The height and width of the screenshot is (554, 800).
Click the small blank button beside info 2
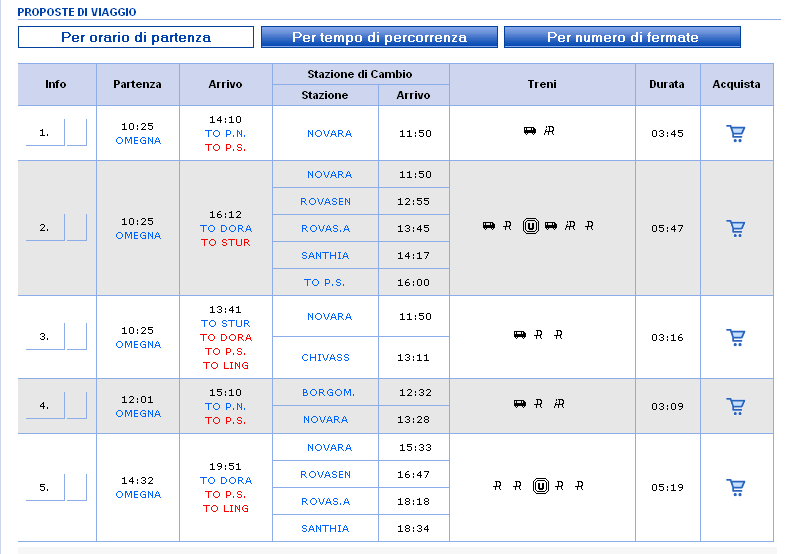tap(77, 228)
